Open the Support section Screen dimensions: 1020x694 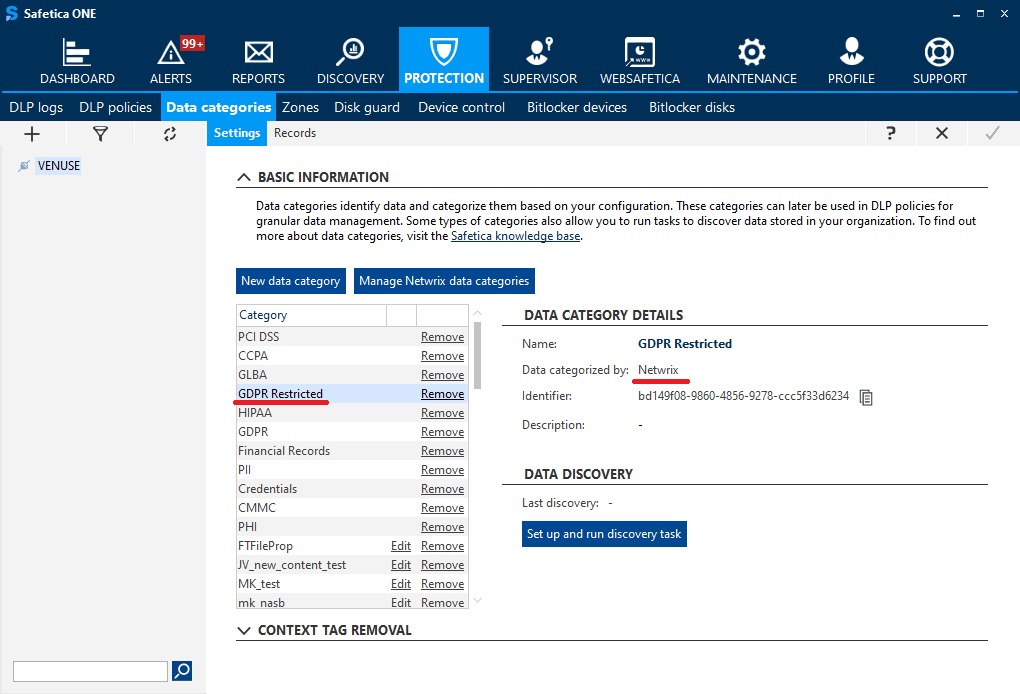point(939,60)
